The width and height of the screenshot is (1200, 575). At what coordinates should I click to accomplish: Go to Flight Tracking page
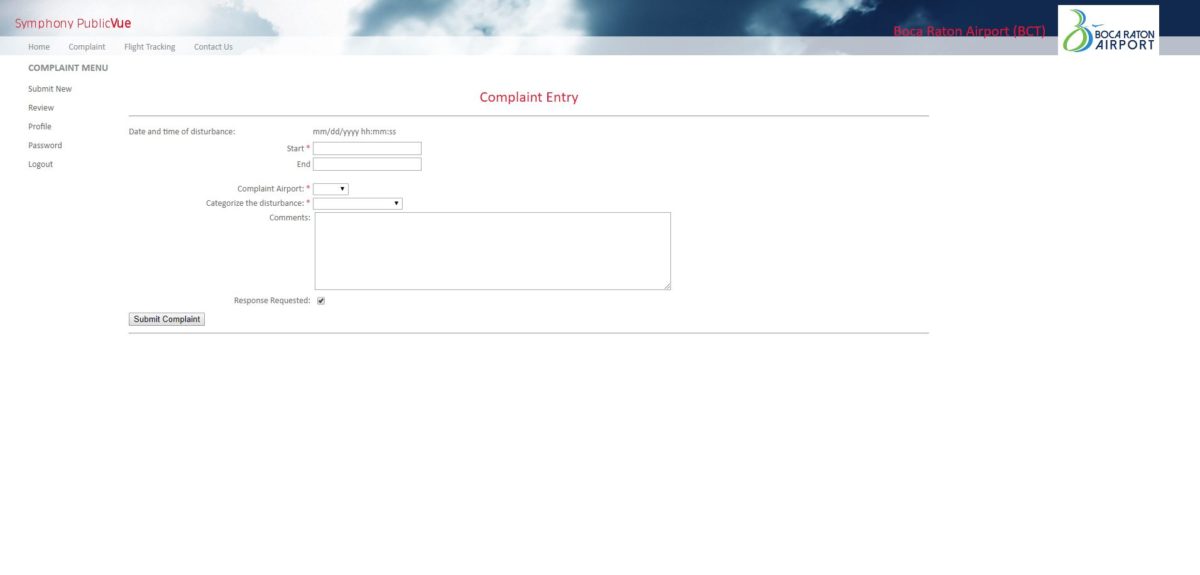click(149, 47)
